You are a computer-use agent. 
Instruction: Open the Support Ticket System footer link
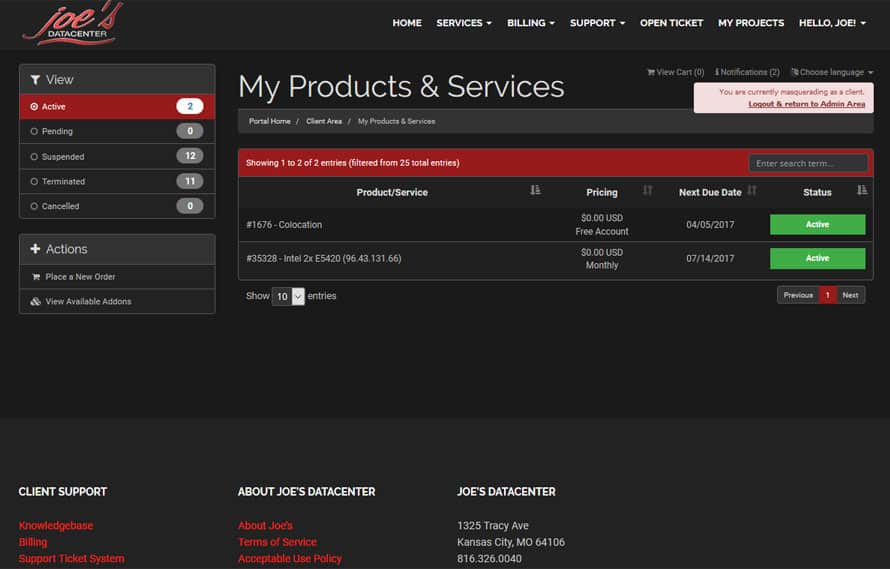[x=72, y=559]
